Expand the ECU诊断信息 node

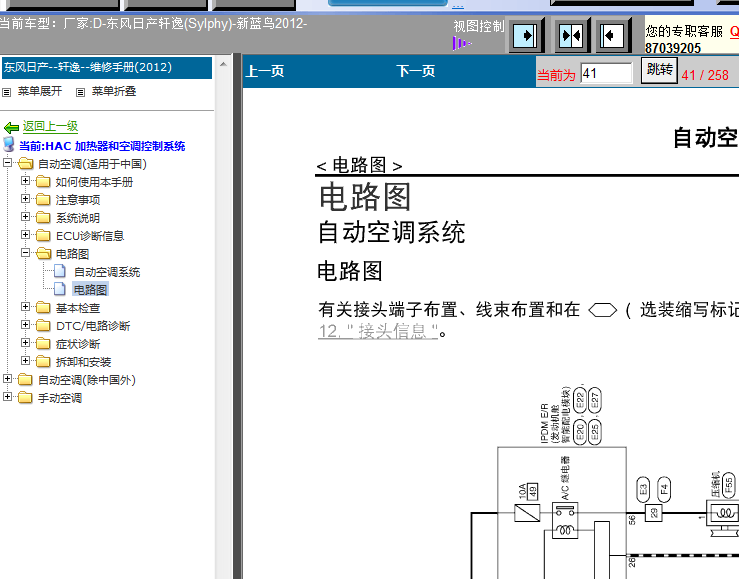click(x=25, y=235)
